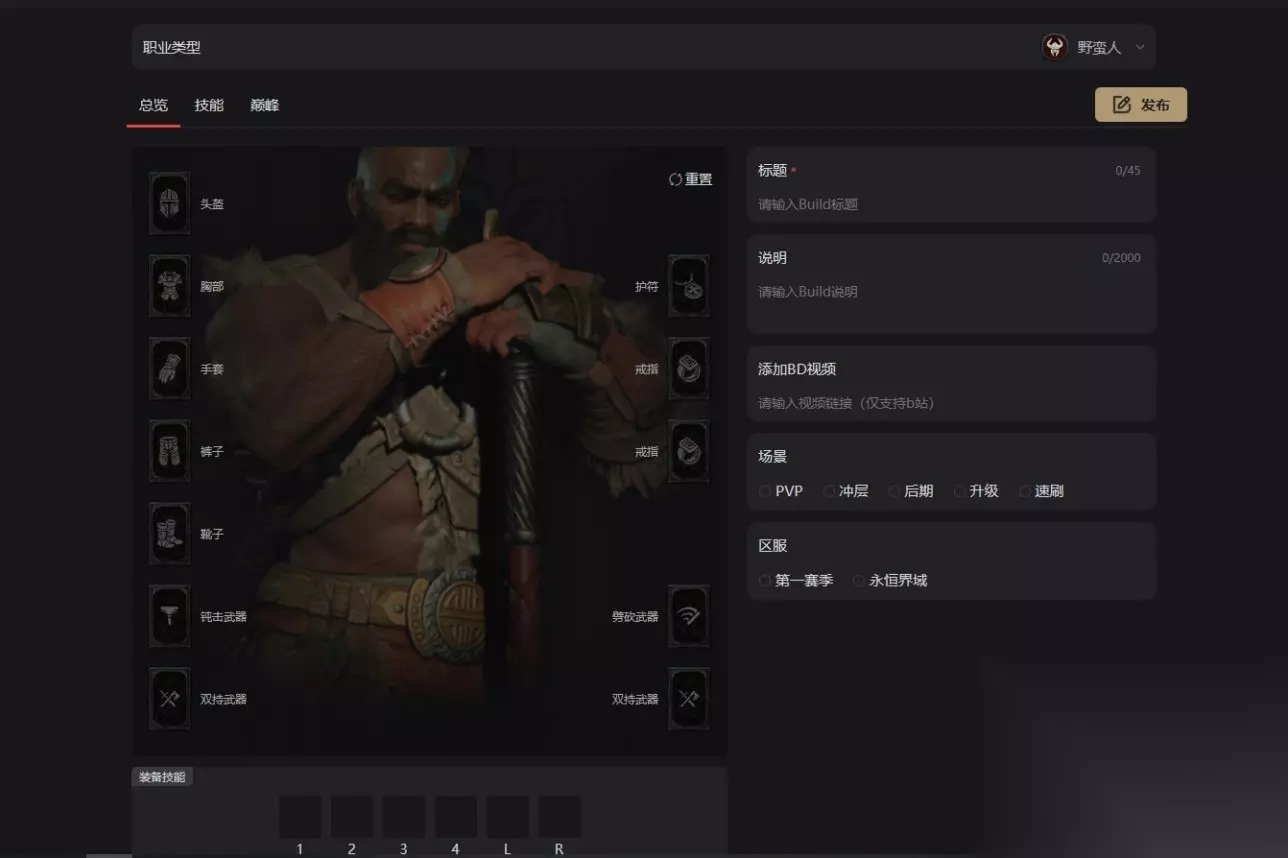Select the PVP scene radio button

[x=765, y=491]
